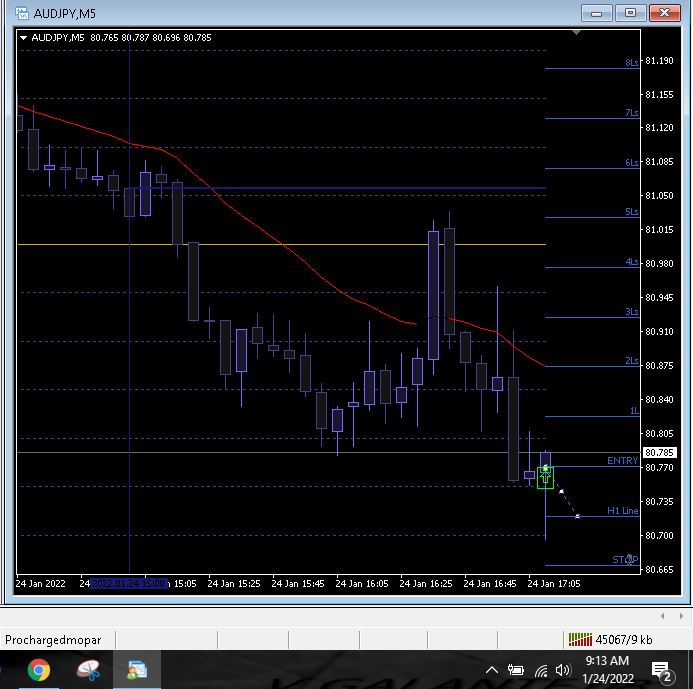This screenshot has height=689, width=693.
Task: Maximize the AUDJPY,M5 chart window
Action: click(x=630, y=13)
